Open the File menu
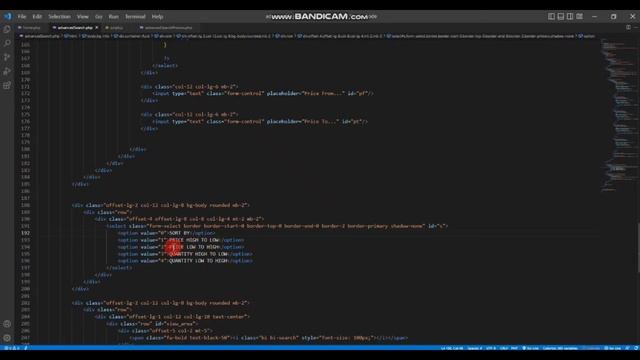The image size is (640, 360). pos(22,17)
